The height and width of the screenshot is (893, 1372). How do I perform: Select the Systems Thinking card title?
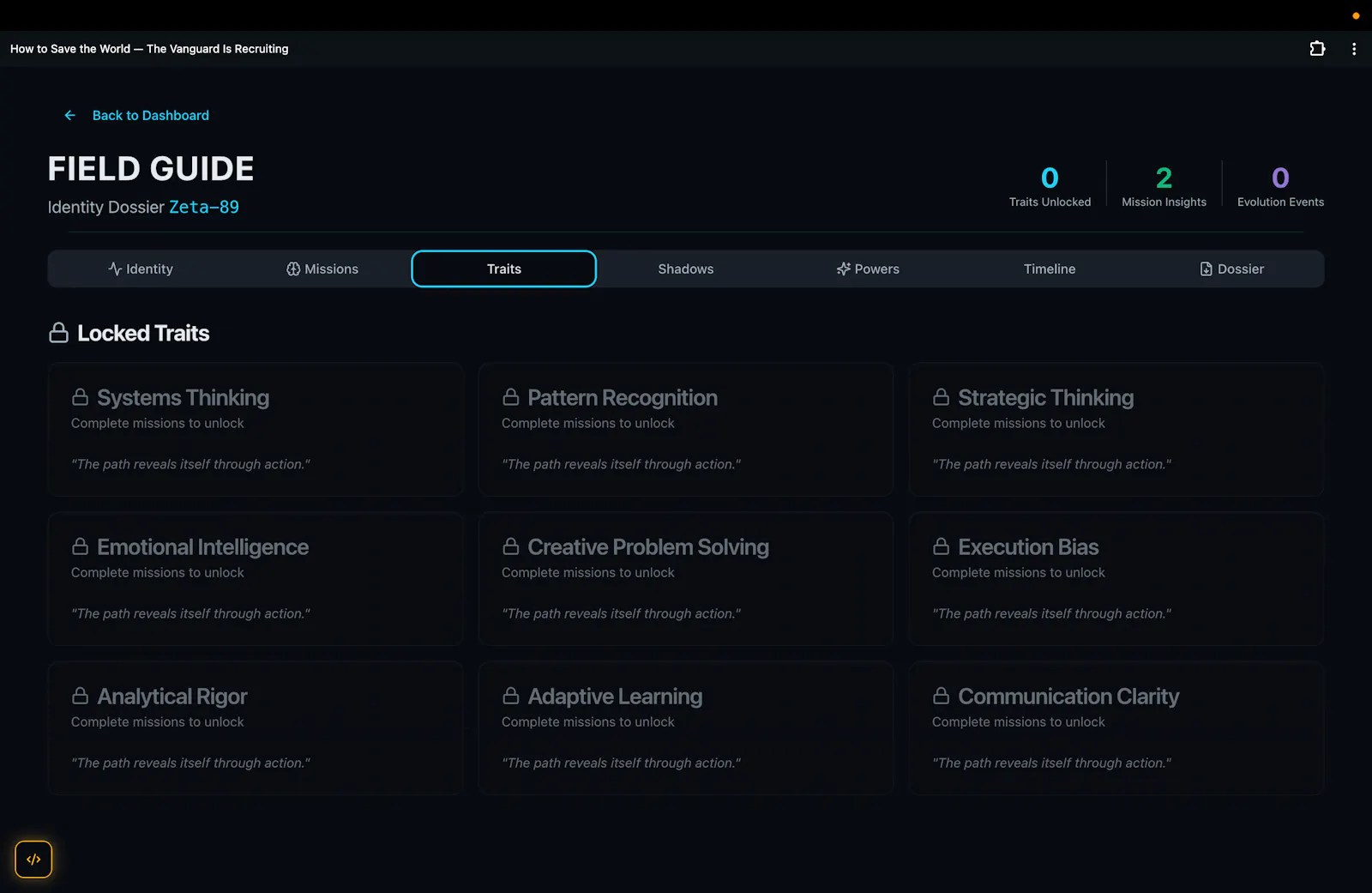[x=183, y=397]
